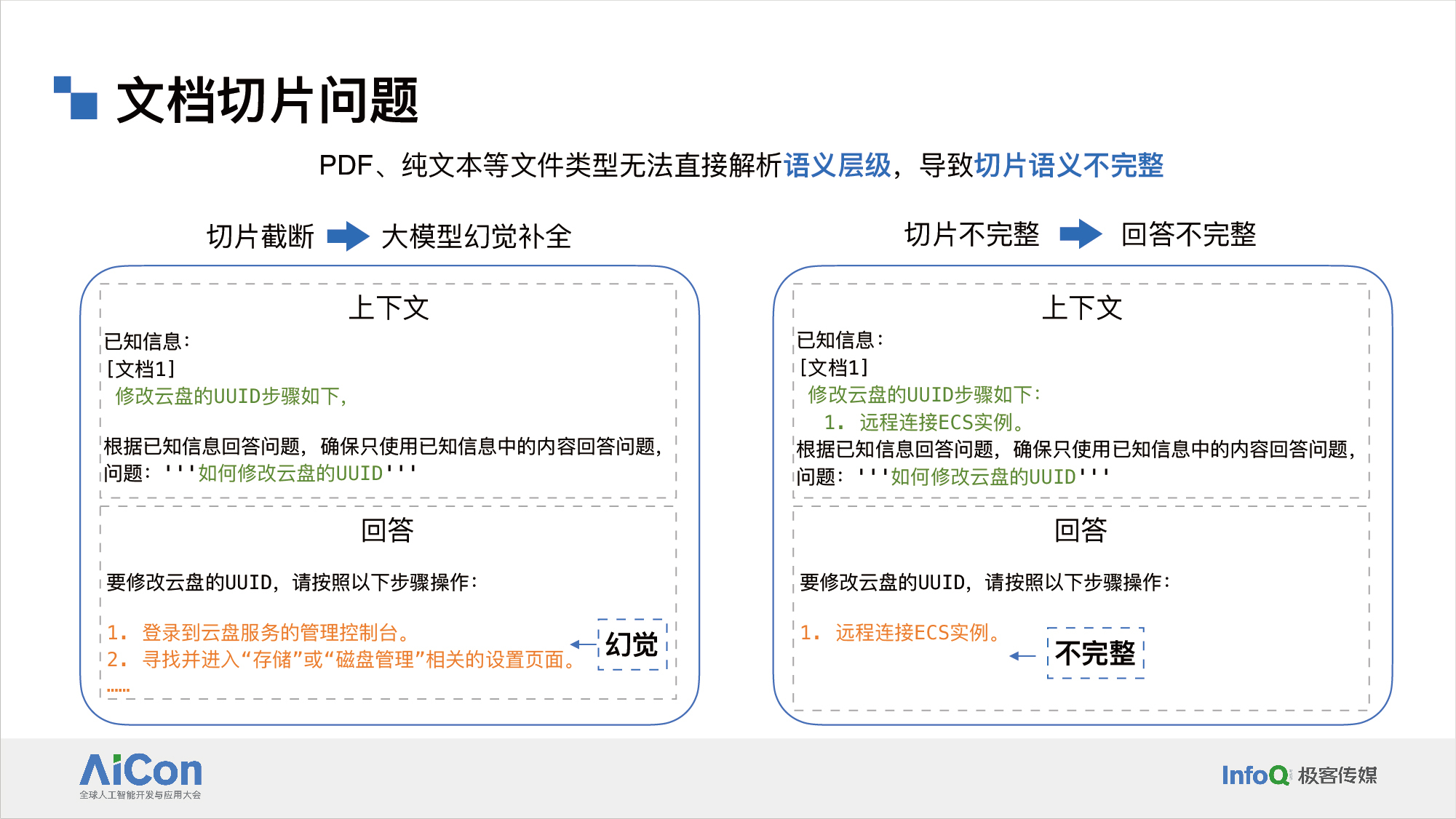Click left panel question 如何修改云盘的UUID
The height and width of the screenshot is (819, 1456).
pos(290,474)
